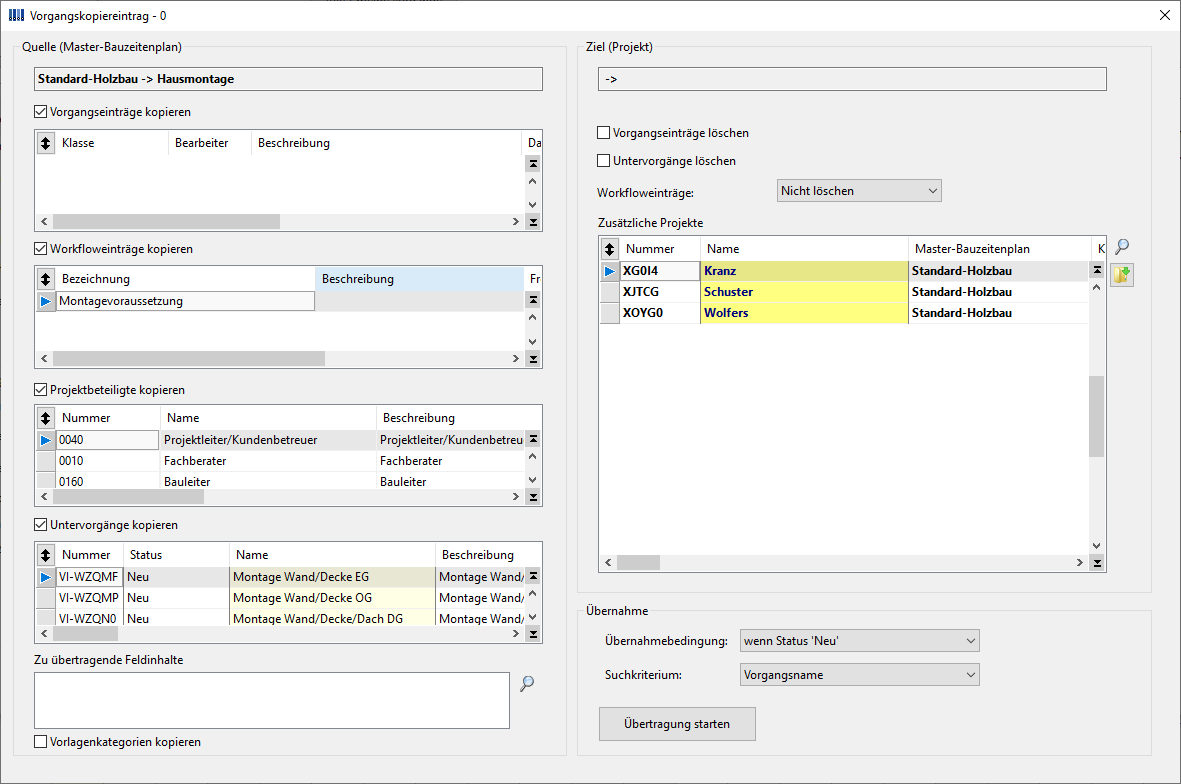Screen dimensions: 1181x784
Task: Jump to first row in Projektbeteiligte table
Action: tap(533, 438)
